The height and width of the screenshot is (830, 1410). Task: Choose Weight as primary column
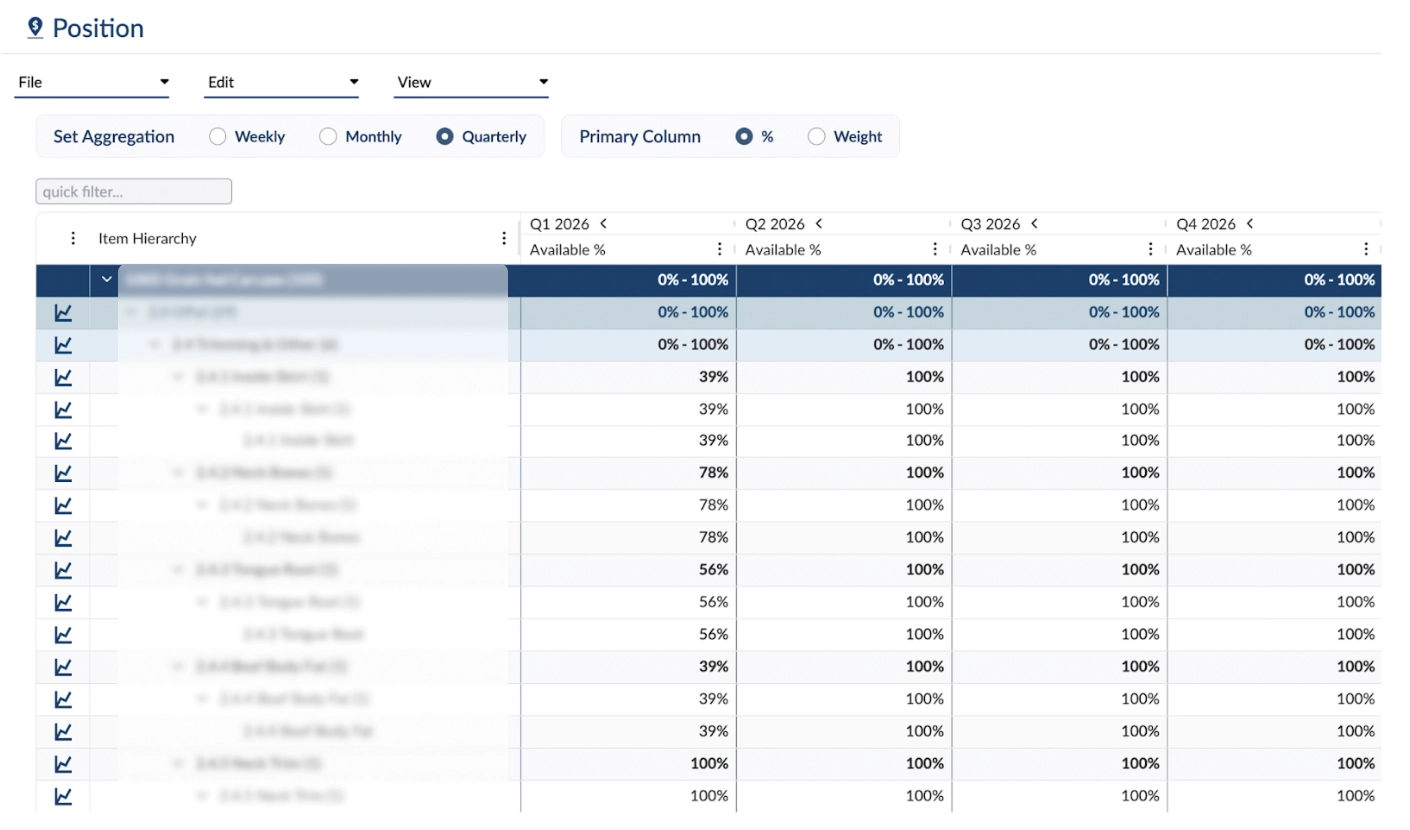tap(816, 137)
